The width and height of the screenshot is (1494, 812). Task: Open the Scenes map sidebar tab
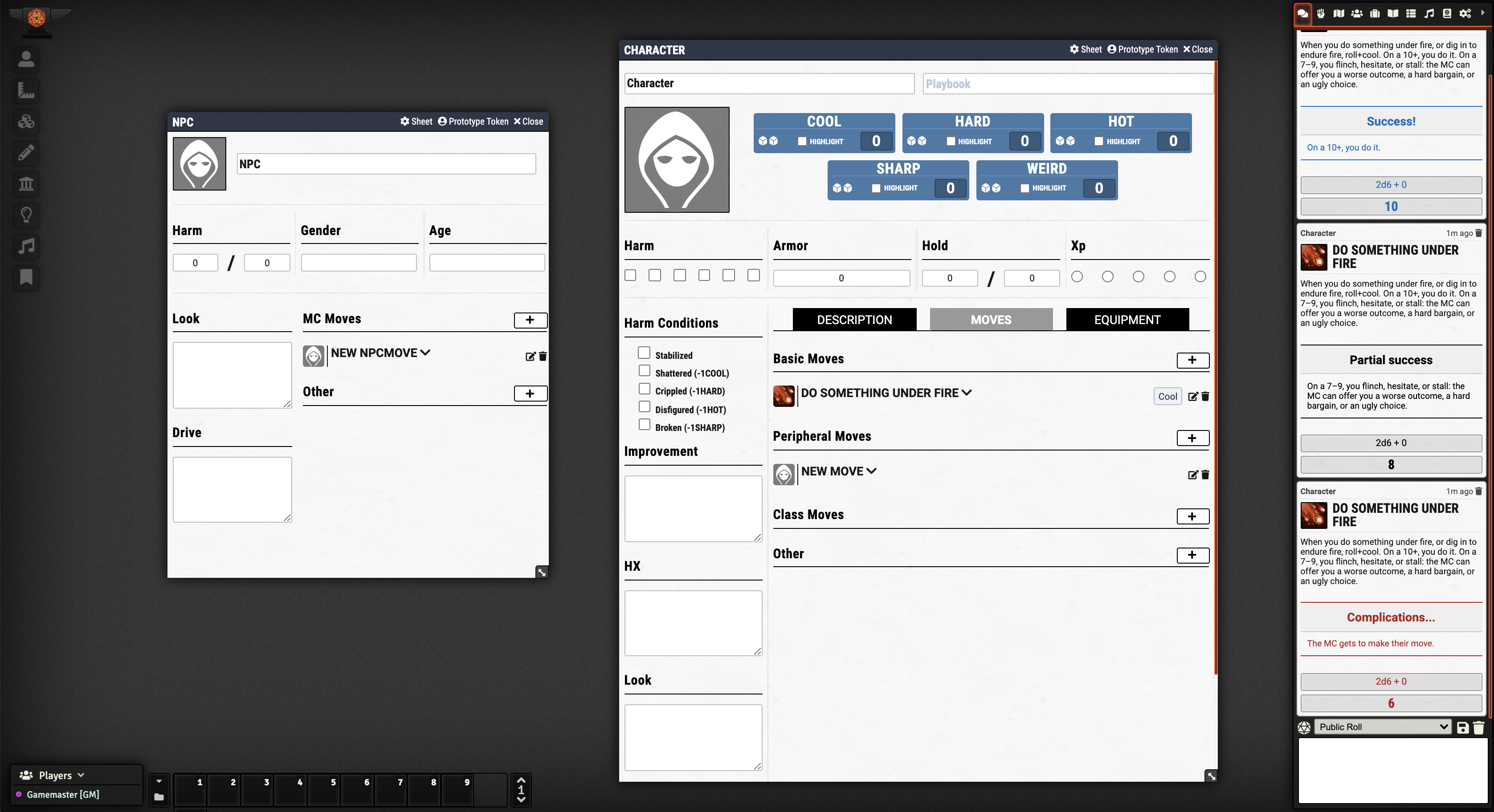point(1339,13)
